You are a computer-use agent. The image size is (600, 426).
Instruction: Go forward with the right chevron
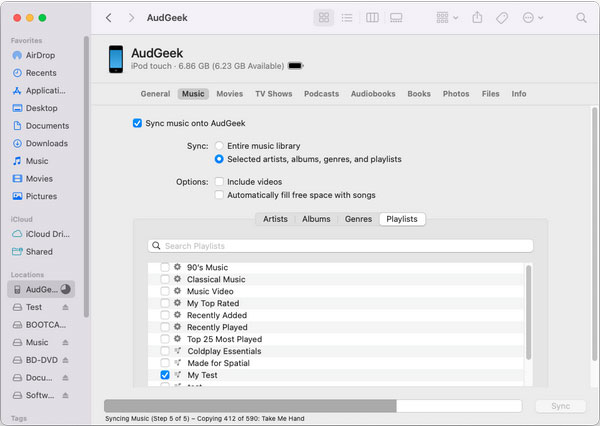pyautogui.click(x=131, y=18)
